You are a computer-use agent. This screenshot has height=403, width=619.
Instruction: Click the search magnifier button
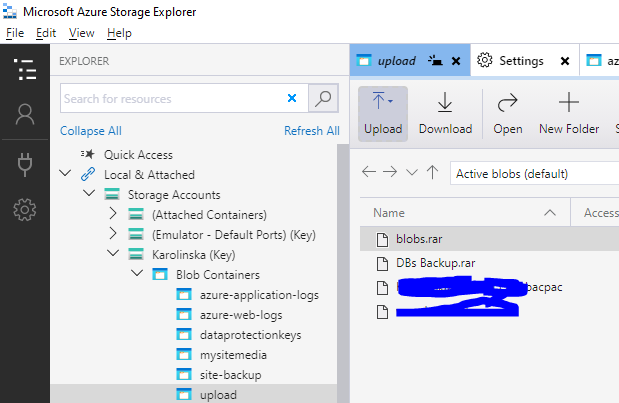[x=322, y=98]
